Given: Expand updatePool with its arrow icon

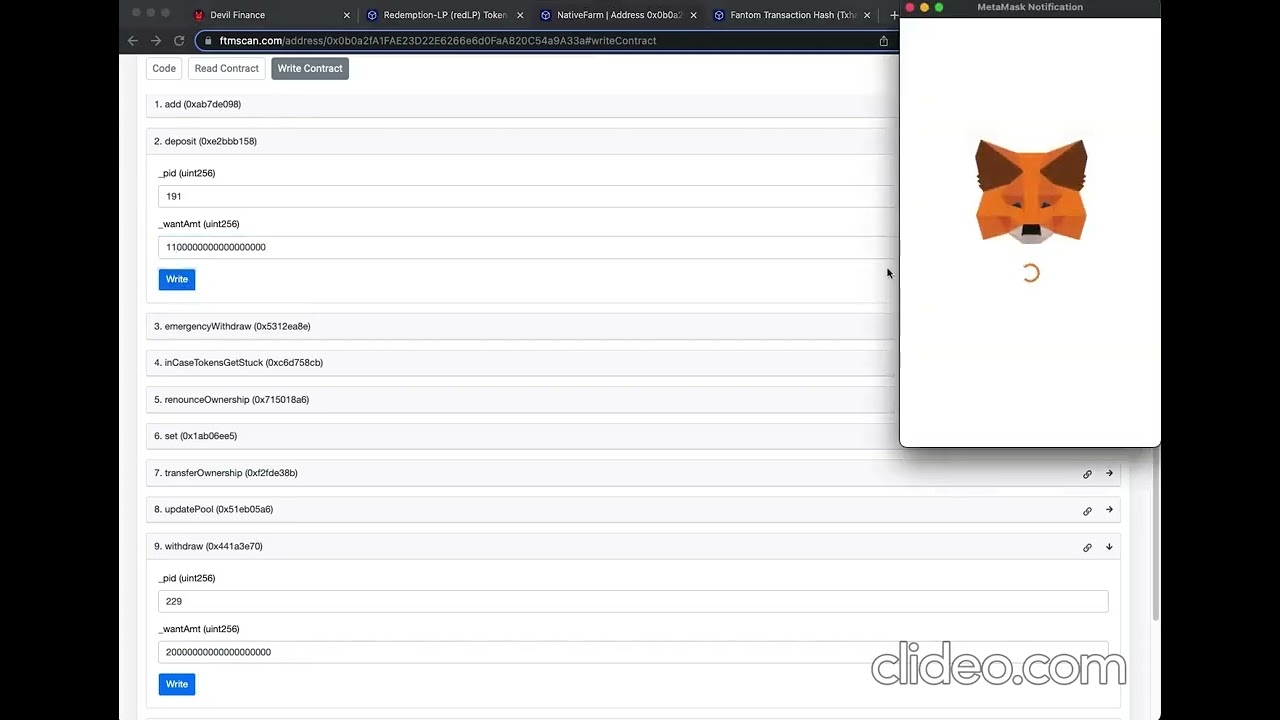Looking at the screenshot, I should [1109, 510].
